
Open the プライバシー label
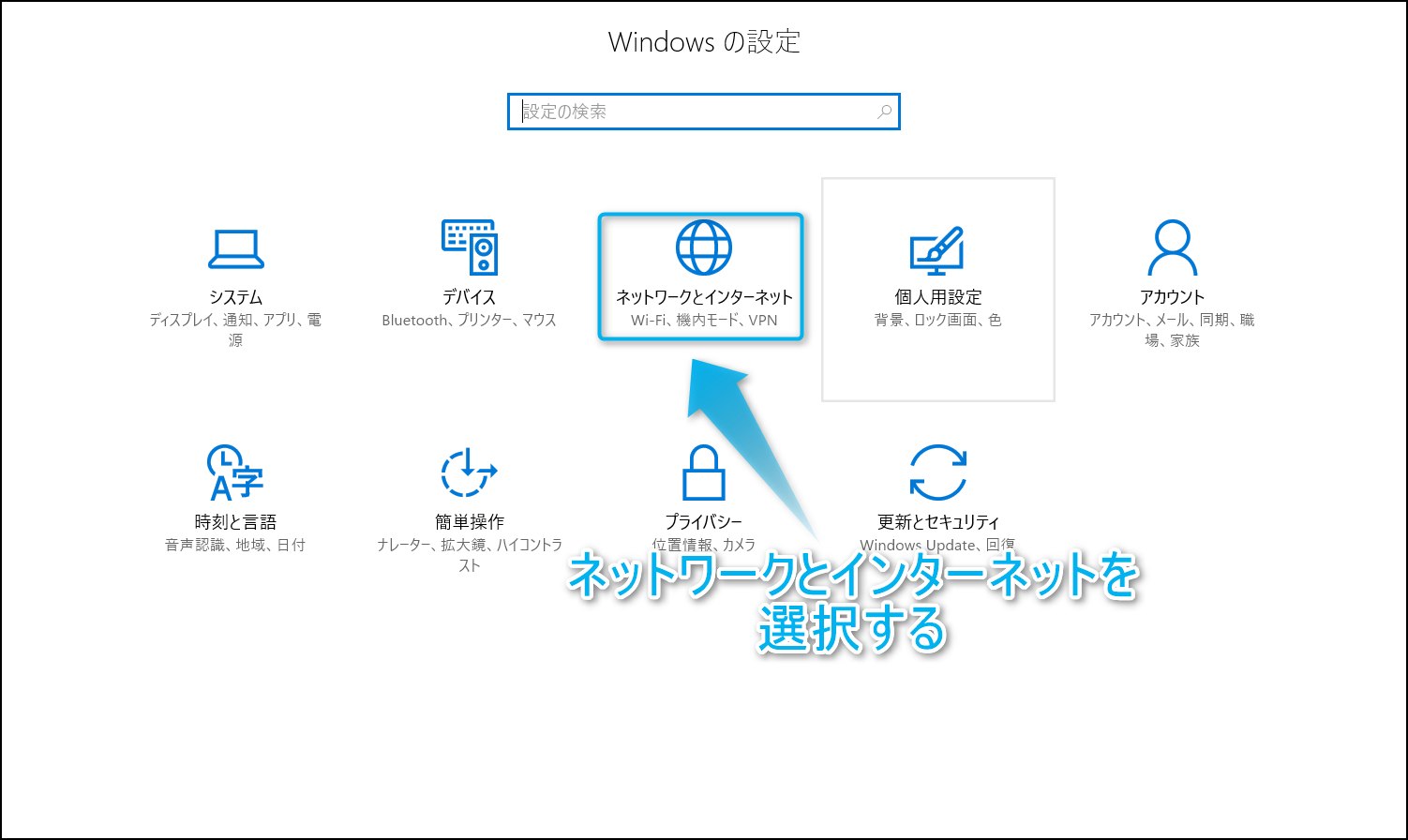click(703, 522)
